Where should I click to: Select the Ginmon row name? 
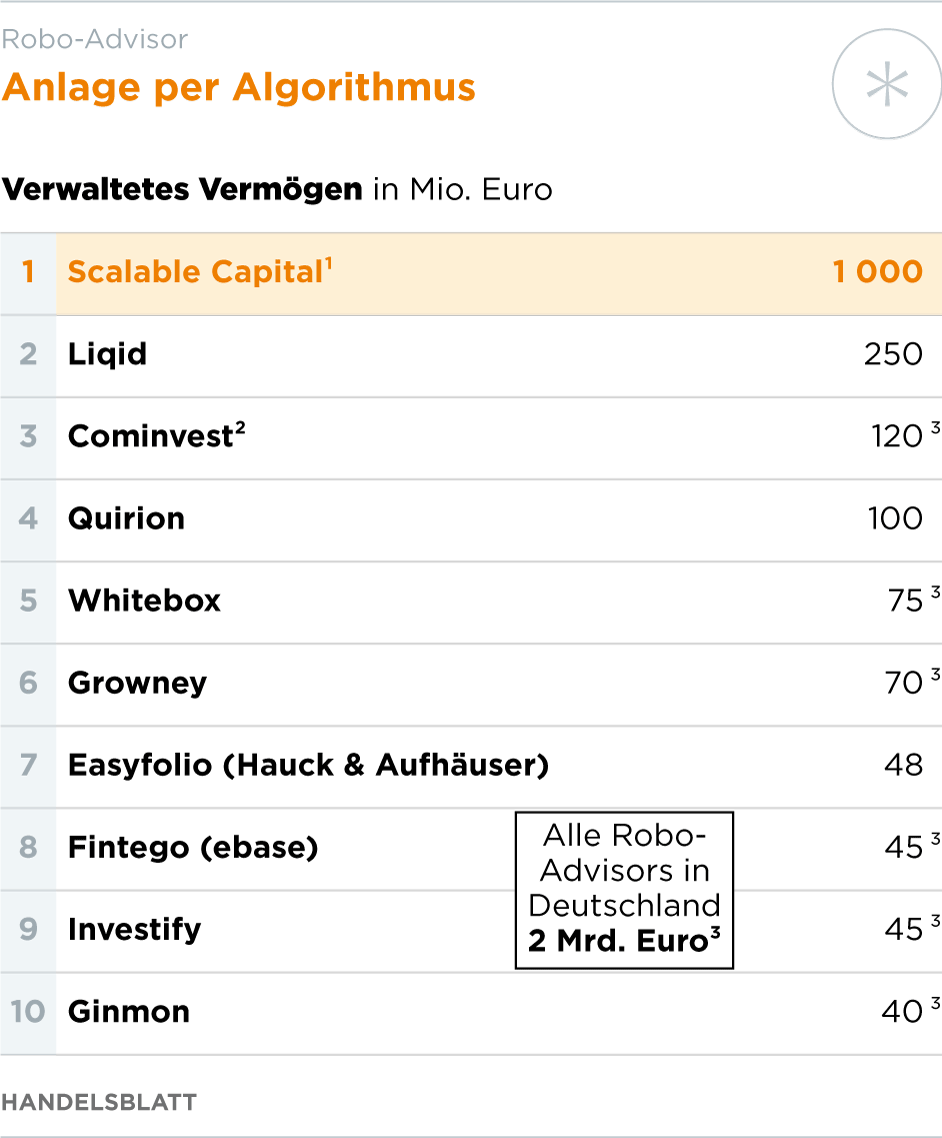click(x=128, y=1011)
